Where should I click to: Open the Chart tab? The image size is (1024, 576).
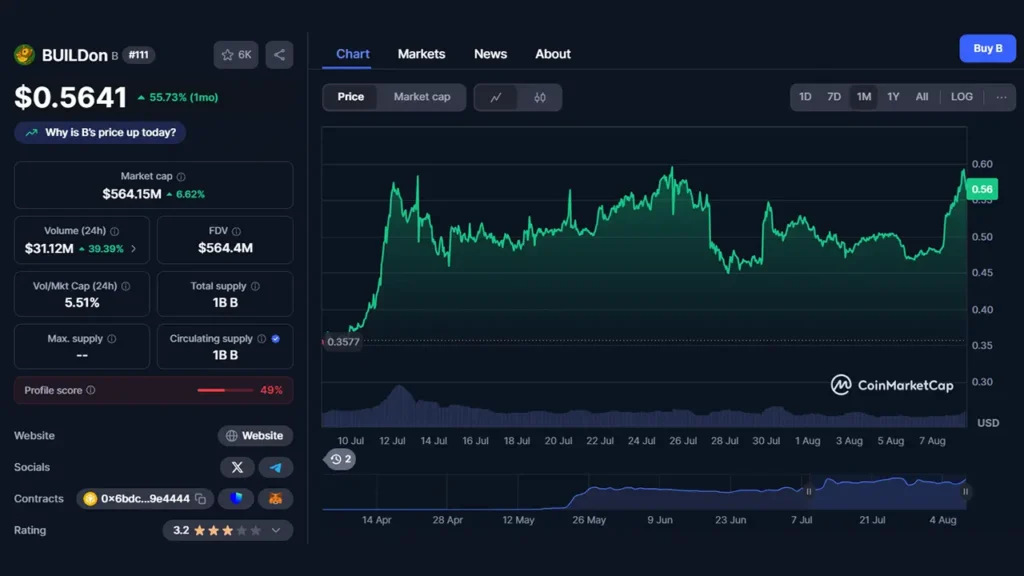pyautogui.click(x=353, y=54)
